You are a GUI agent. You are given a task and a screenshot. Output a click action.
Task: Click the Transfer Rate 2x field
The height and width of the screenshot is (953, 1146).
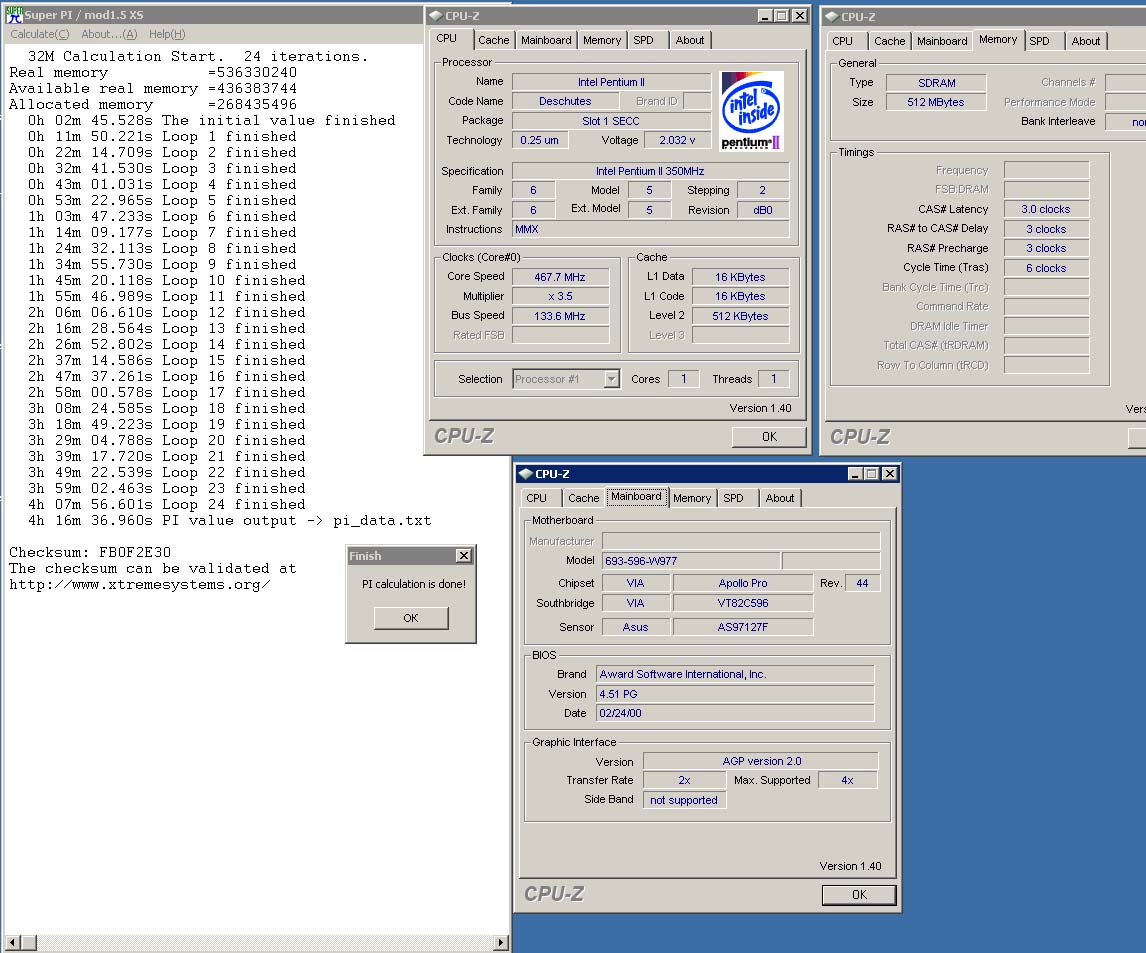684,780
